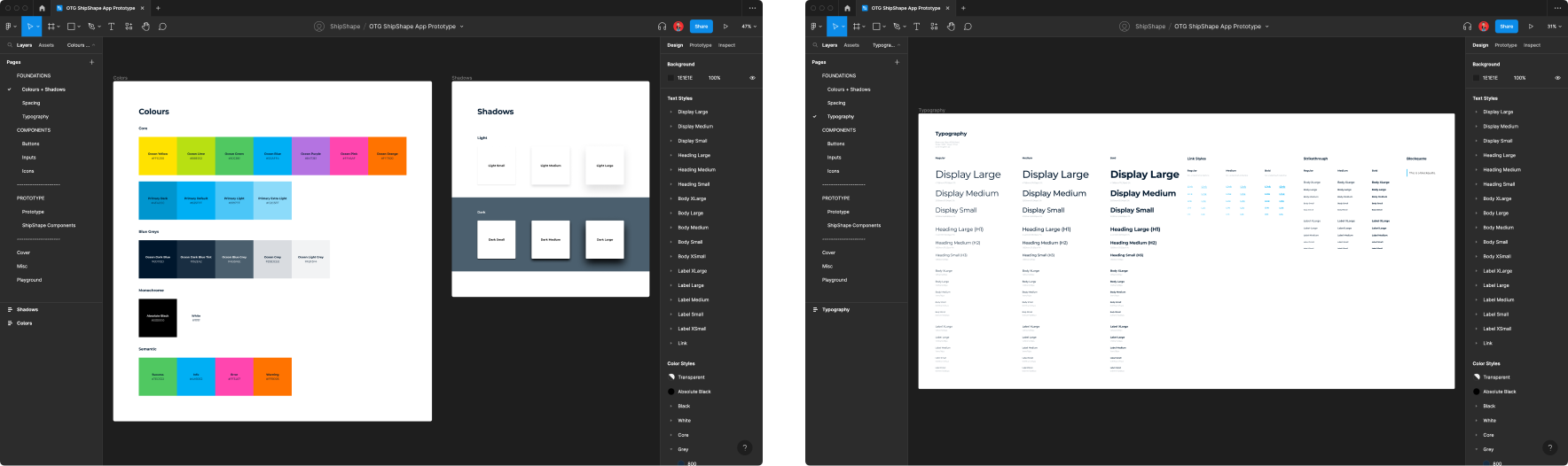1568x466 pixels.
Task: Switch to Assets tab in left window
Action: point(46,45)
